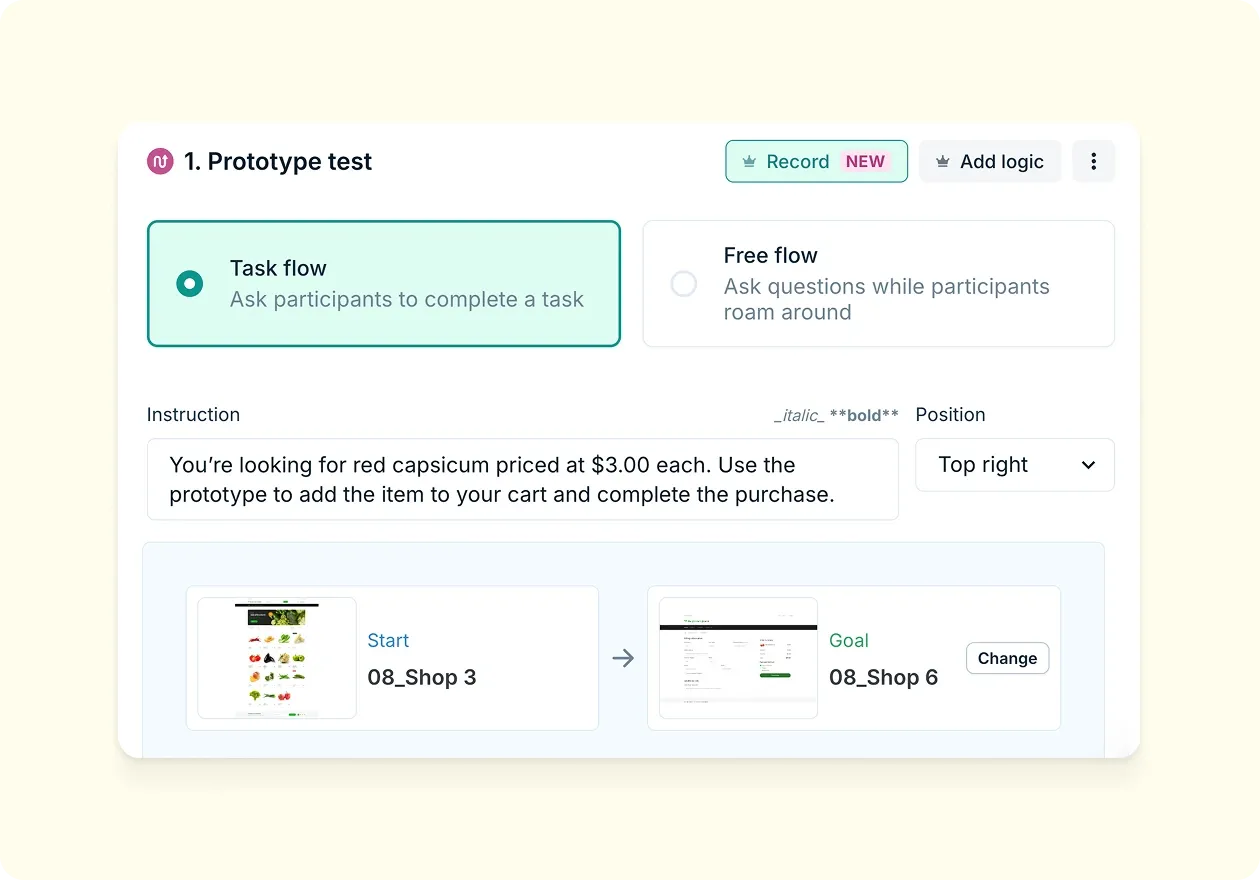Click the arrow between Start and Goal

[624, 658]
